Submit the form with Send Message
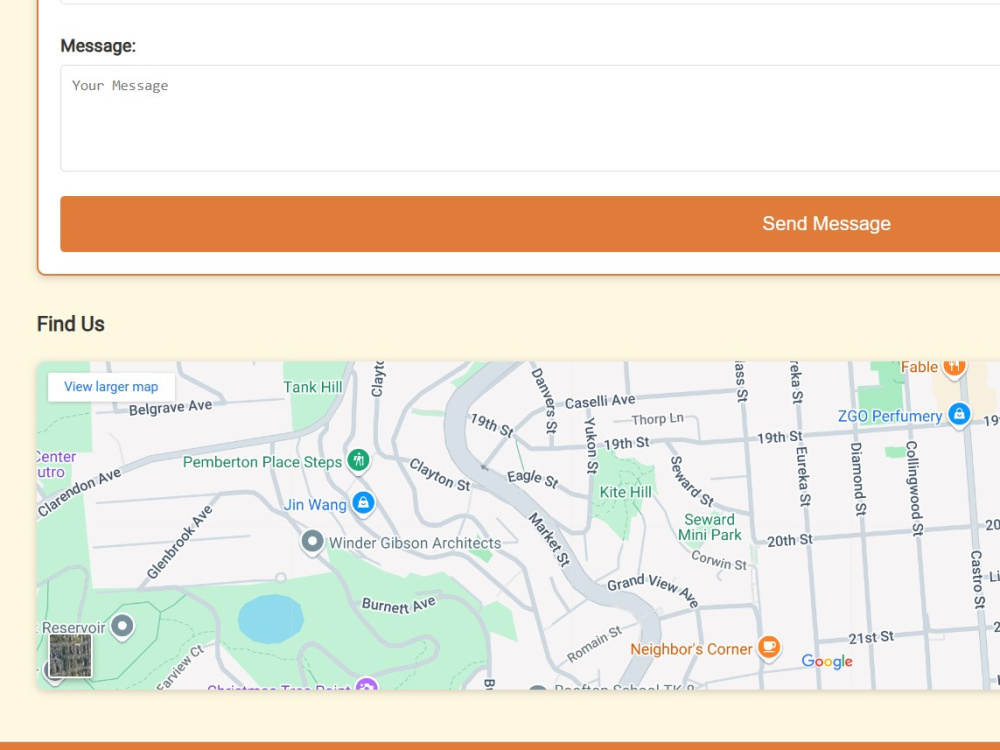This screenshot has height=750, width=1000. [530, 224]
